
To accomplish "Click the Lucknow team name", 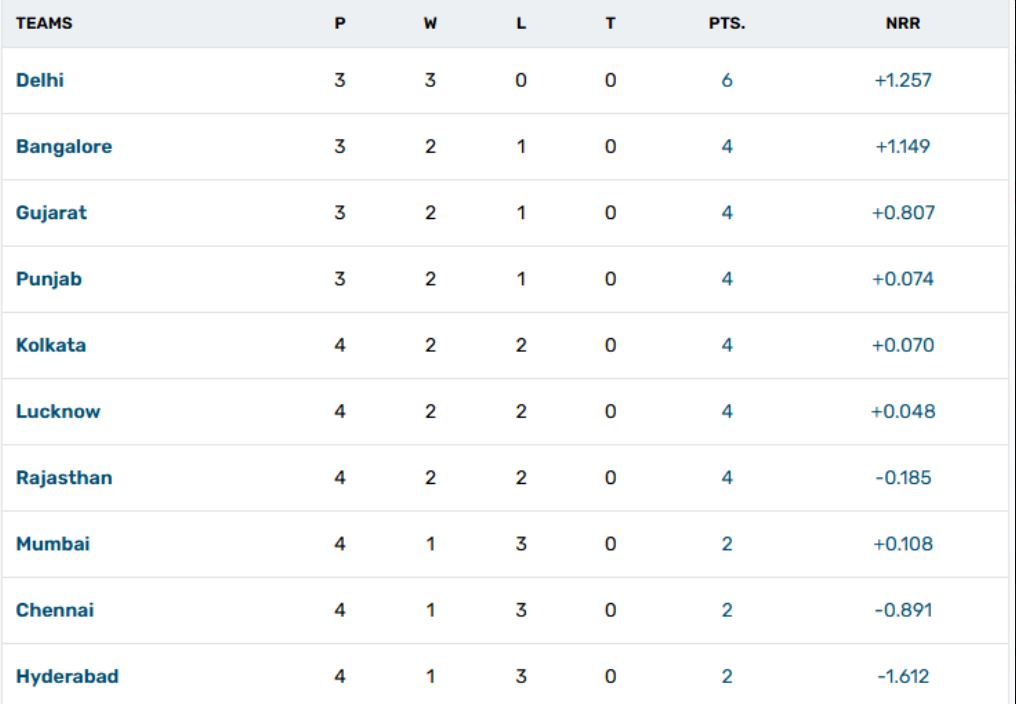I will point(58,412).
